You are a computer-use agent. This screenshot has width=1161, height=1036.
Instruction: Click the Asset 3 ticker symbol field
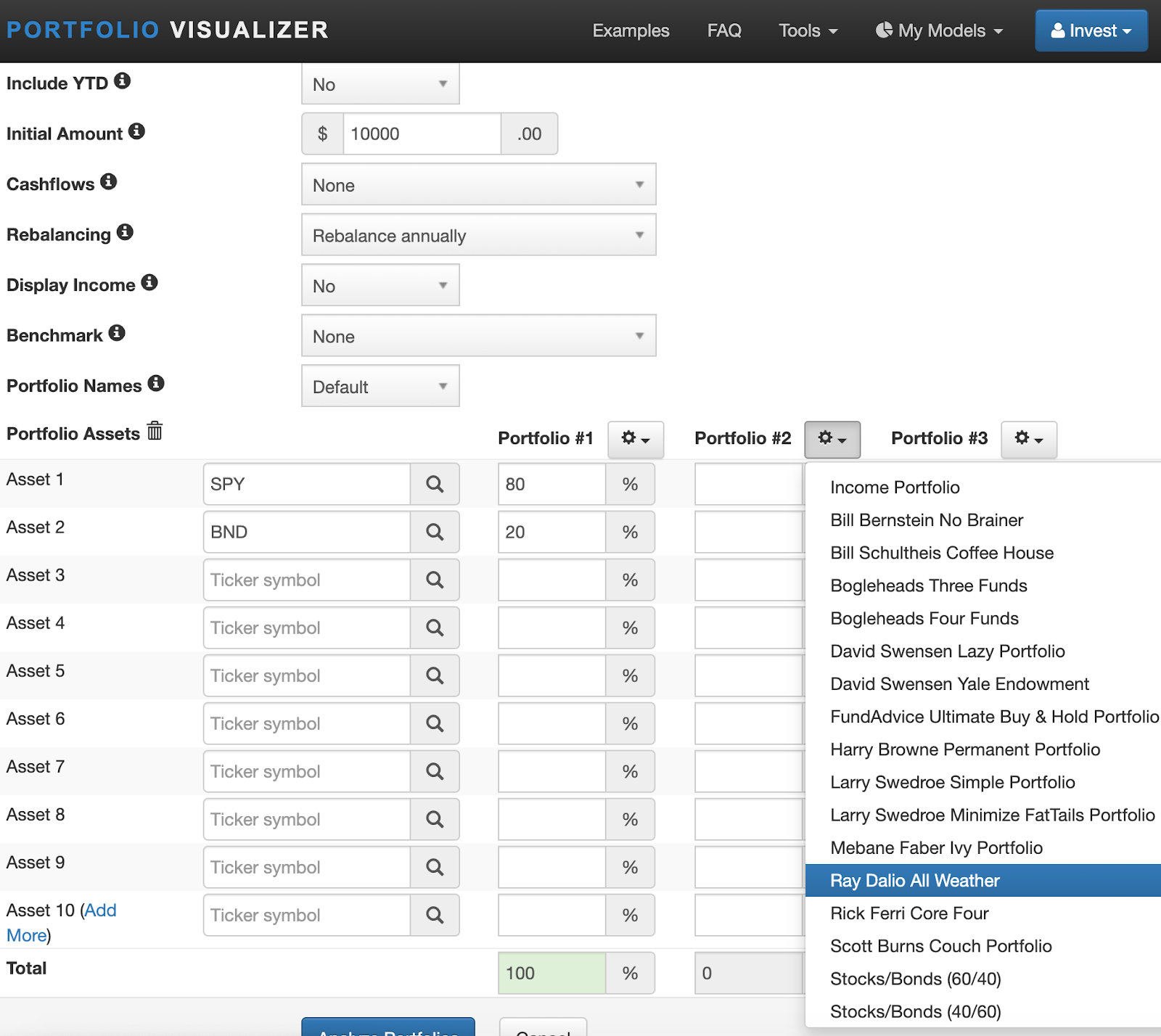tap(307, 580)
